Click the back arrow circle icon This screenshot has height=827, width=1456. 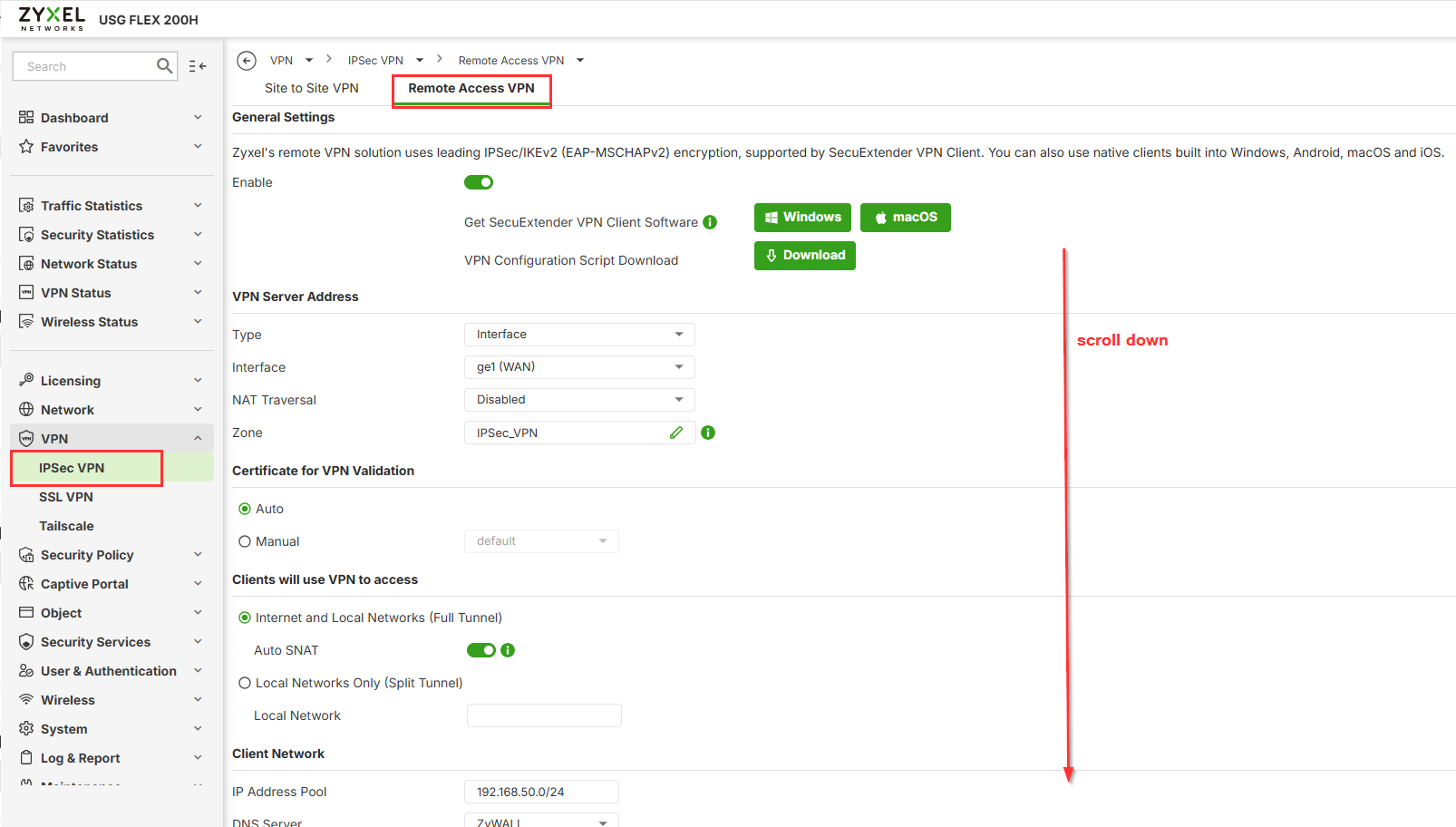[247, 61]
